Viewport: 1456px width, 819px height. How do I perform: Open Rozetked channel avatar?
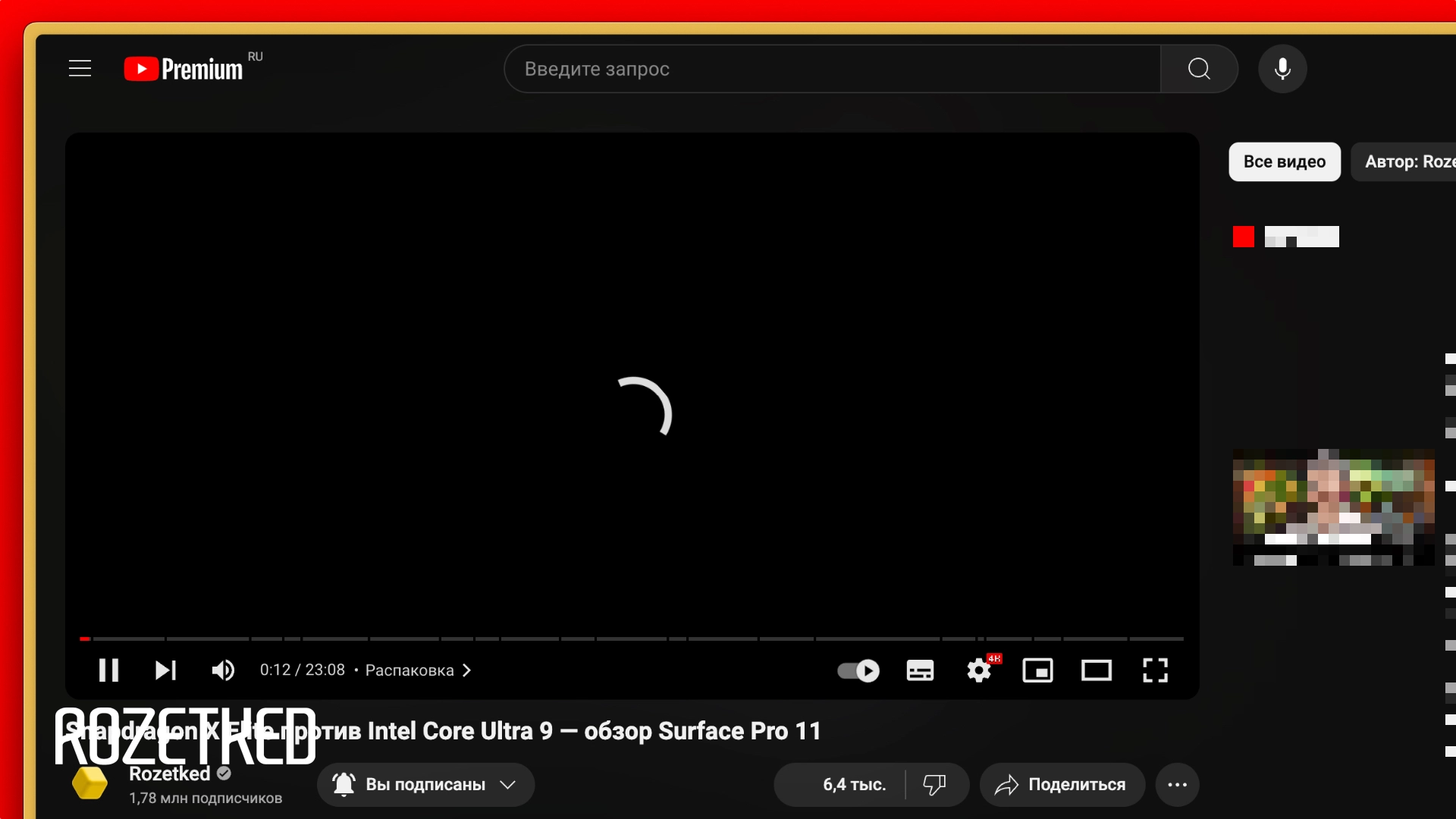point(89,783)
